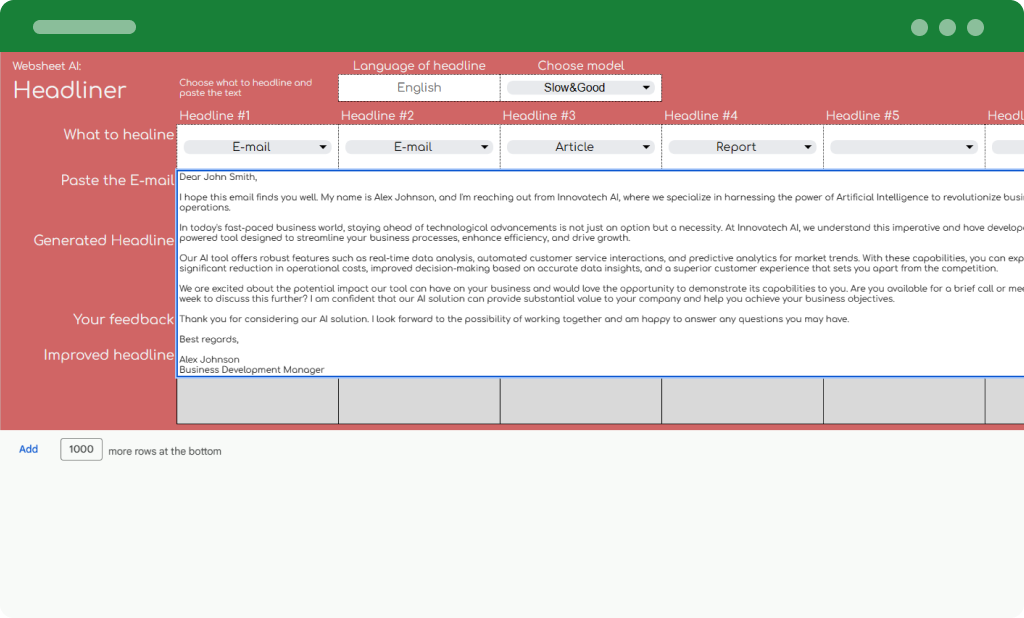Open the empty Headline #5 type dropdown
1024x618 pixels.
[904, 147]
